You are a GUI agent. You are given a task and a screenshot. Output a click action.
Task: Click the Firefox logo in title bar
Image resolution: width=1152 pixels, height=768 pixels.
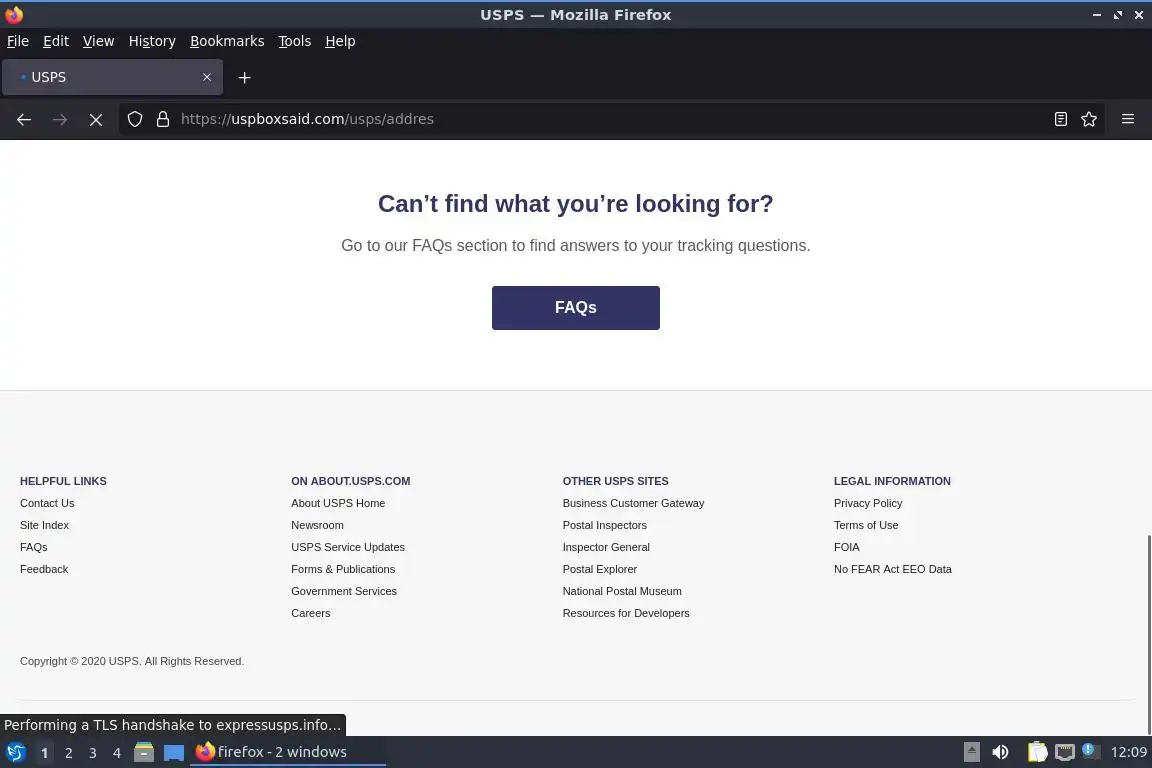tap(14, 15)
